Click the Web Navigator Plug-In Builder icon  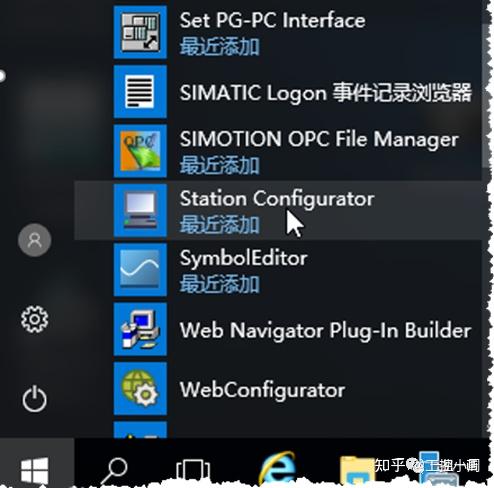click(x=140, y=329)
